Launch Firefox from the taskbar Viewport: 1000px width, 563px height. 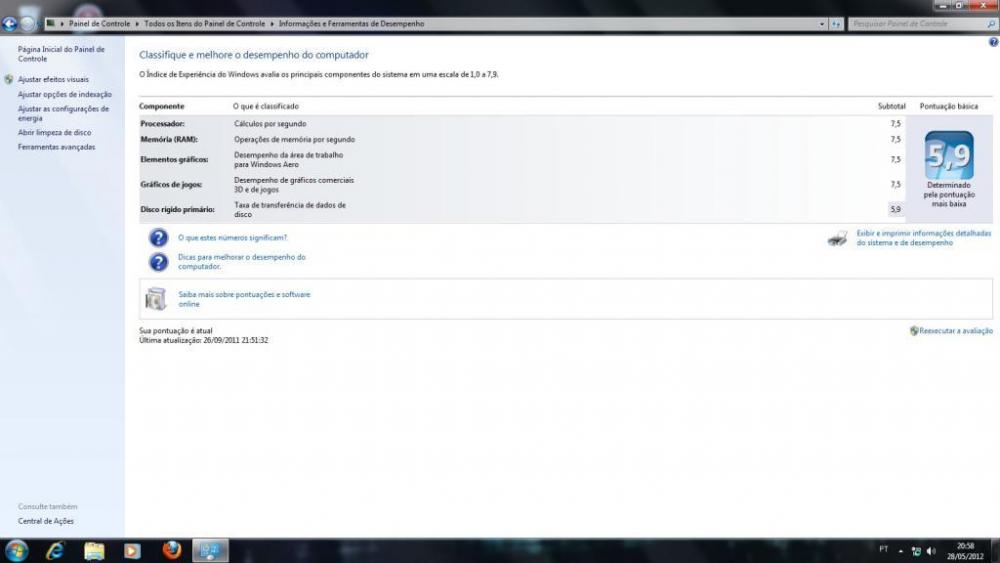click(x=171, y=550)
